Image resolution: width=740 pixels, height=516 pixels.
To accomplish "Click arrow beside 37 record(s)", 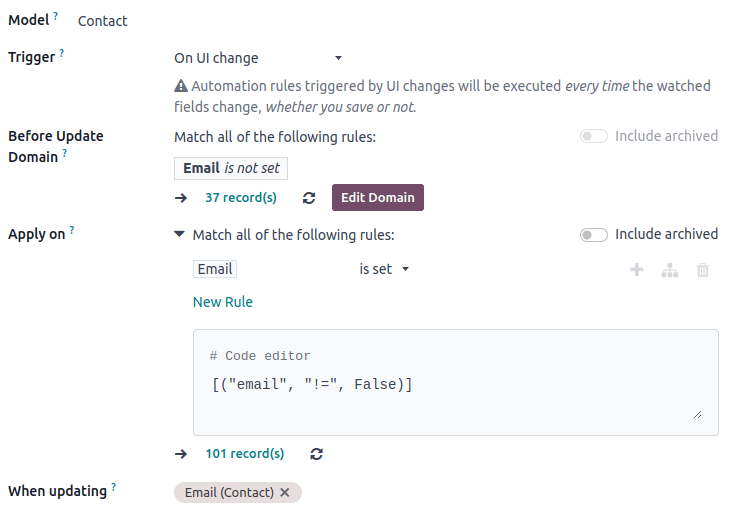I will click(x=181, y=198).
